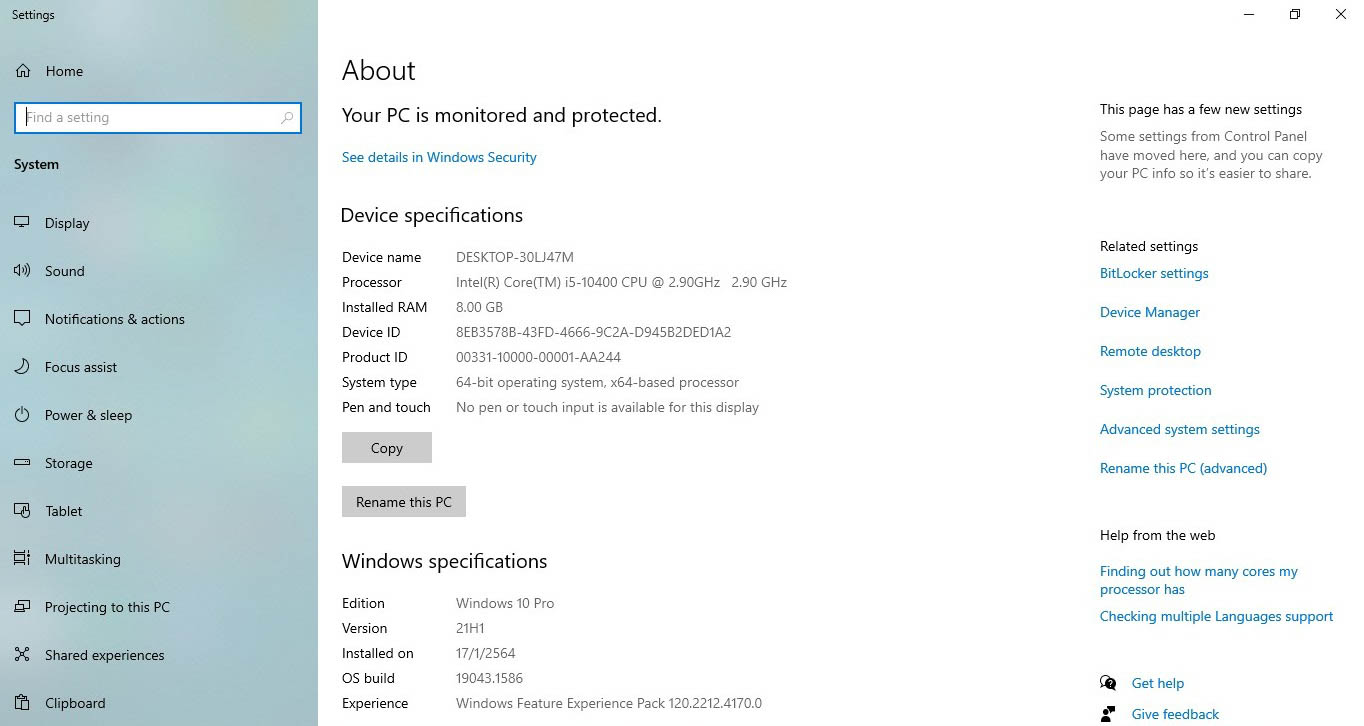This screenshot has width=1364, height=726.
Task: Open Notifications & actions icon
Action: (x=22, y=319)
